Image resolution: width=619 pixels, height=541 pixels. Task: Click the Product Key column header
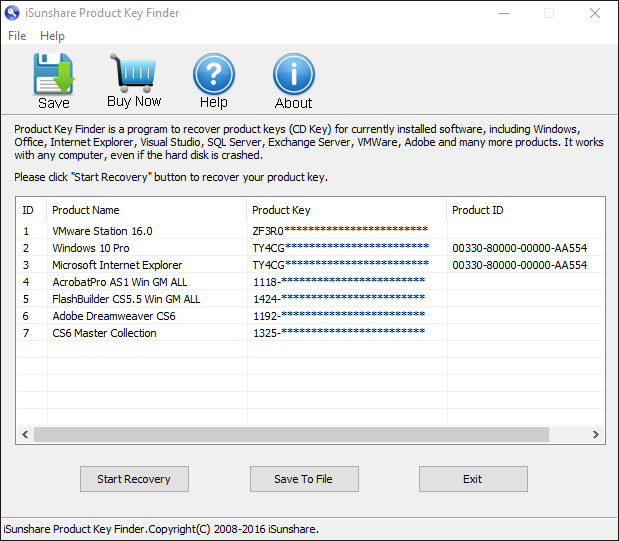point(347,210)
